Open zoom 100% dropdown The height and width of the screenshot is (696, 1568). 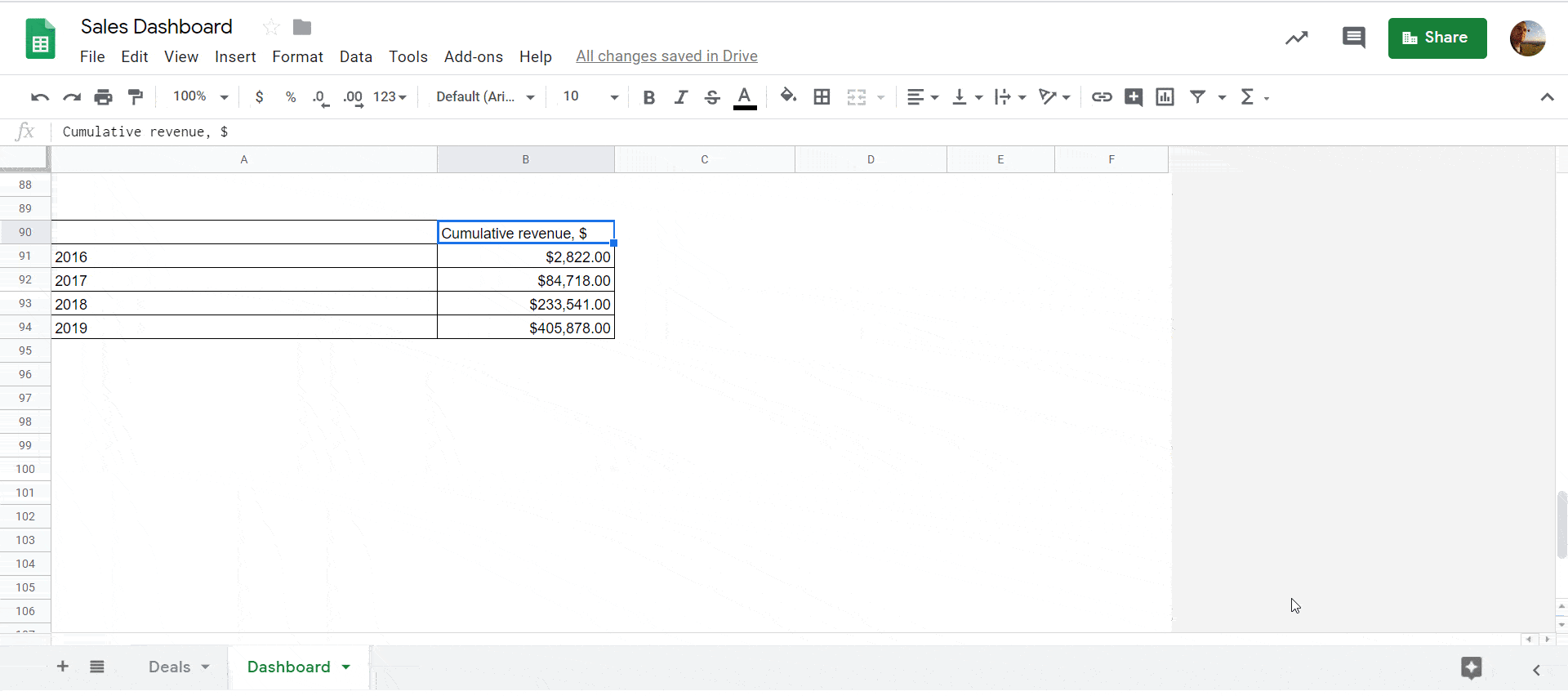tap(201, 96)
